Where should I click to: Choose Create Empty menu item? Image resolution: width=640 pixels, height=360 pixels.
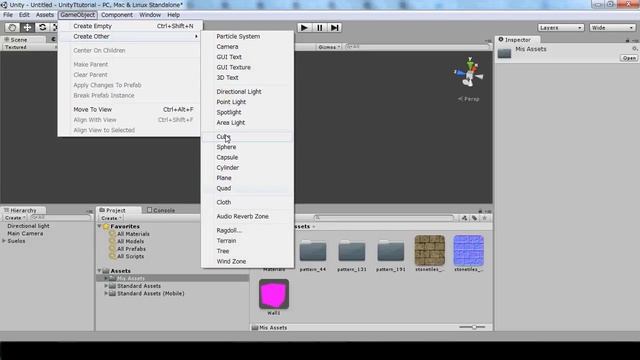tap(130, 26)
